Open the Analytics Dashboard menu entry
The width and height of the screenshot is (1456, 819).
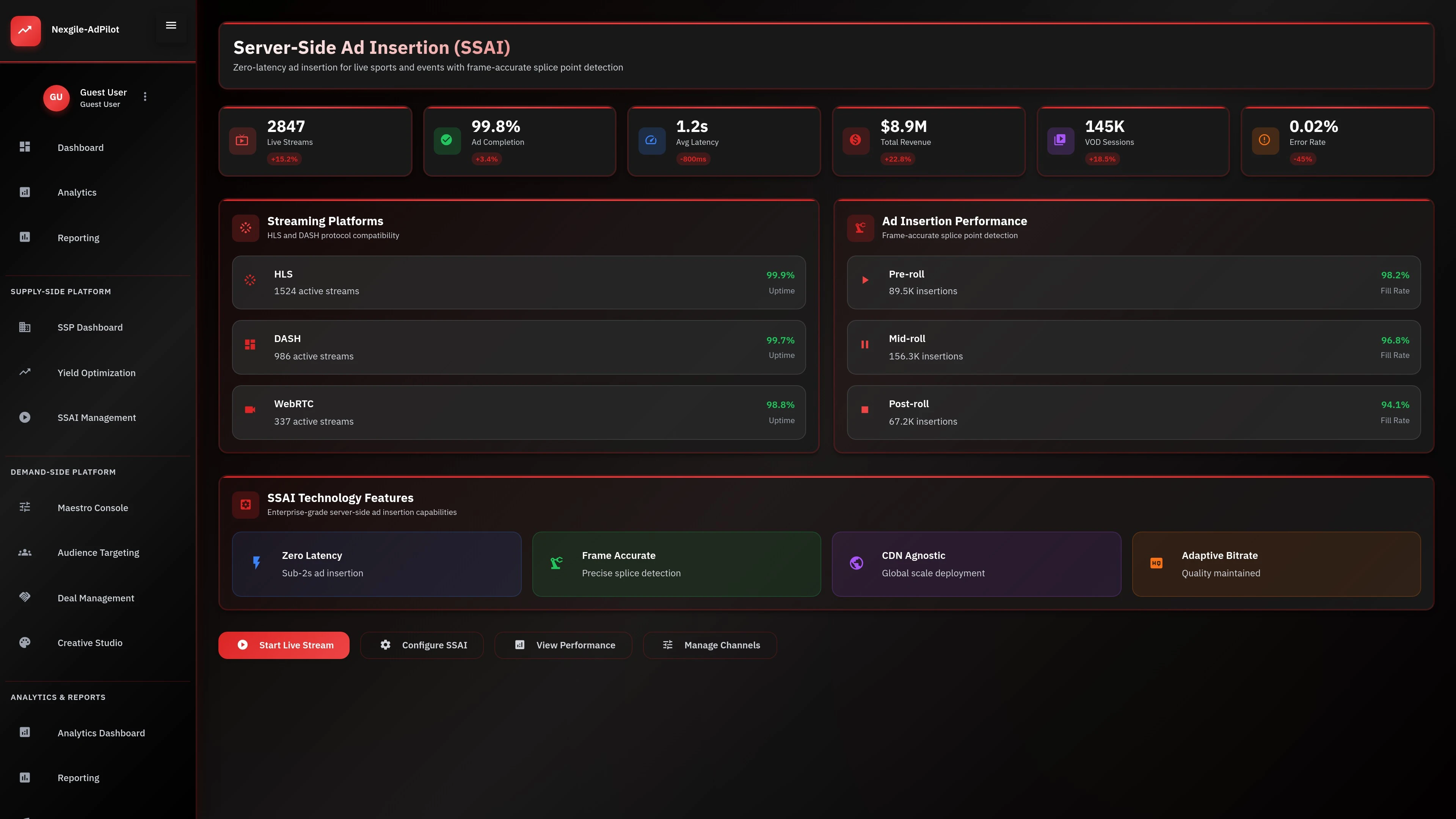pos(100,733)
